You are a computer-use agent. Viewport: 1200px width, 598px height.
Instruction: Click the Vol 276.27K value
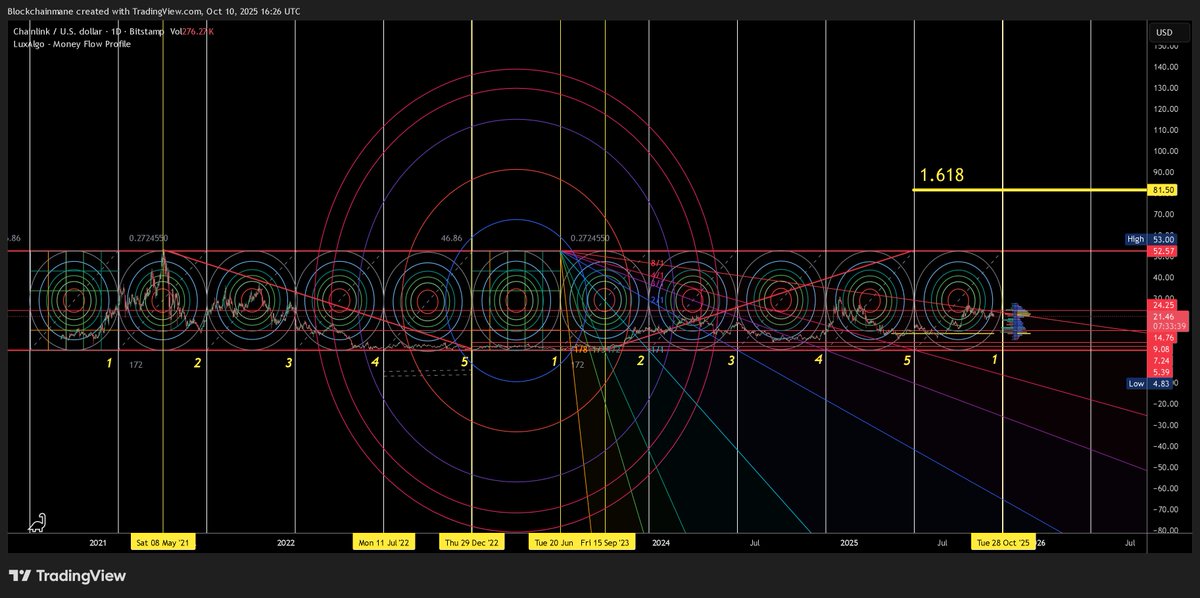[x=193, y=32]
